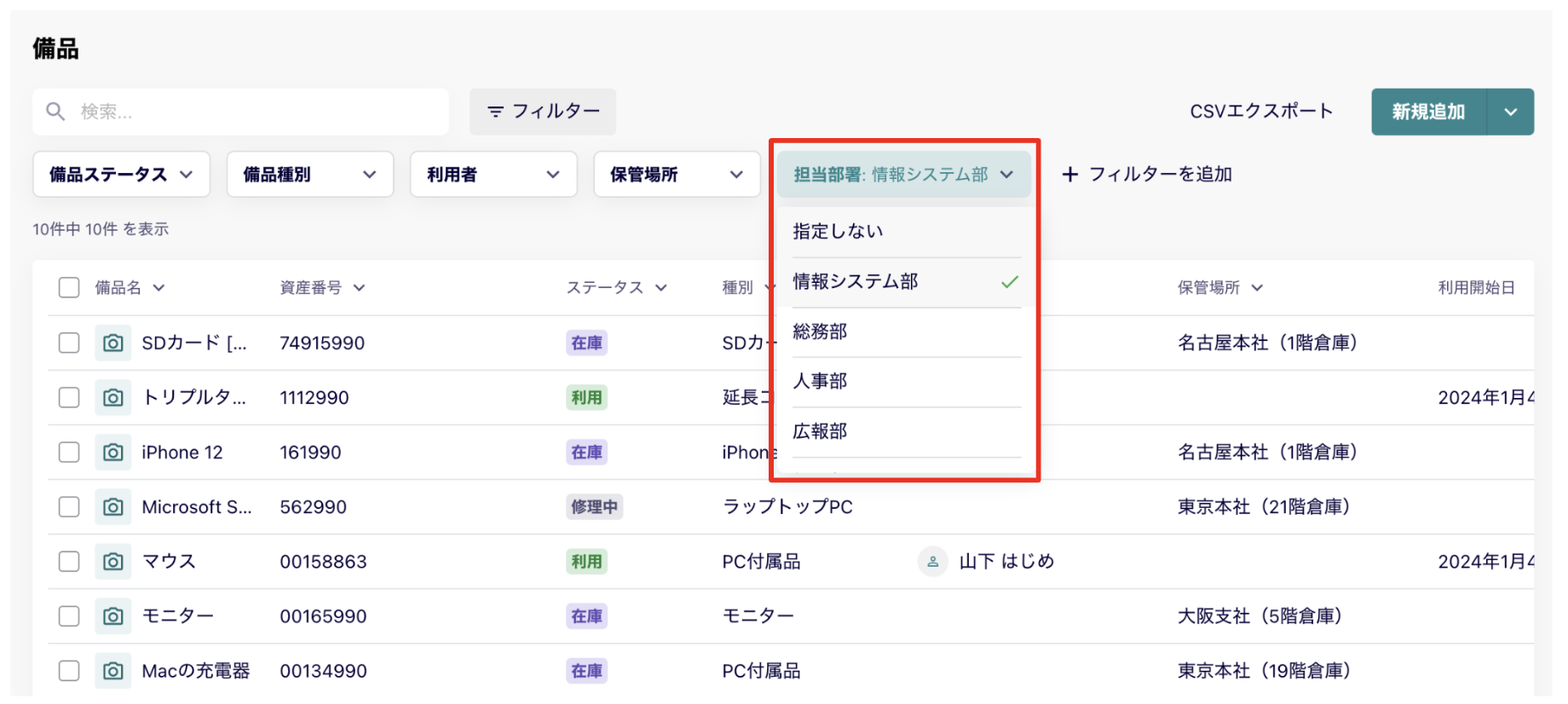Viewport: 1568px width, 704px height.
Task: Click camera icon in the マウス row
Action: click(x=112, y=562)
